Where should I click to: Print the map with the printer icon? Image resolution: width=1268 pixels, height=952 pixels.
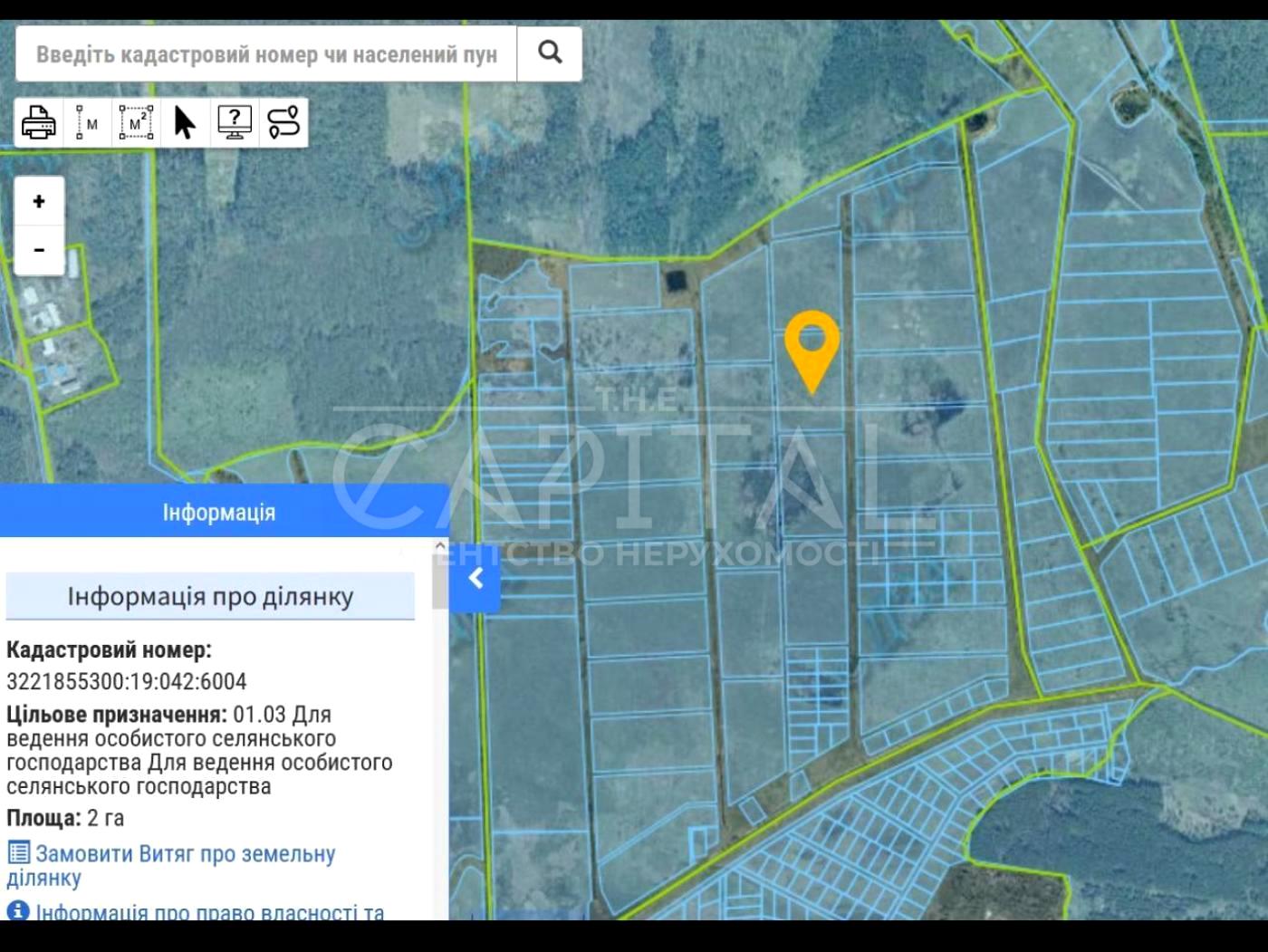39,122
